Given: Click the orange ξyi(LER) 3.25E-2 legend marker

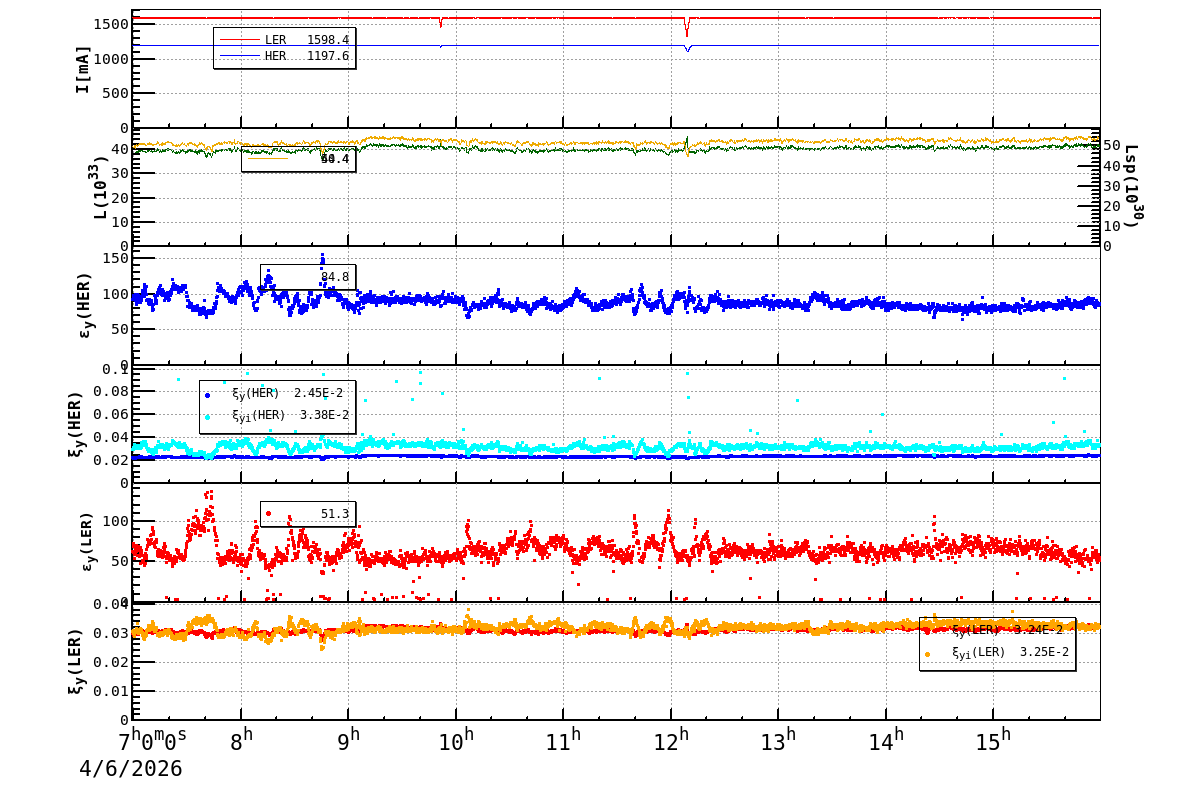Looking at the screenshot, I should pyautogui.click(x=927, y=653).
